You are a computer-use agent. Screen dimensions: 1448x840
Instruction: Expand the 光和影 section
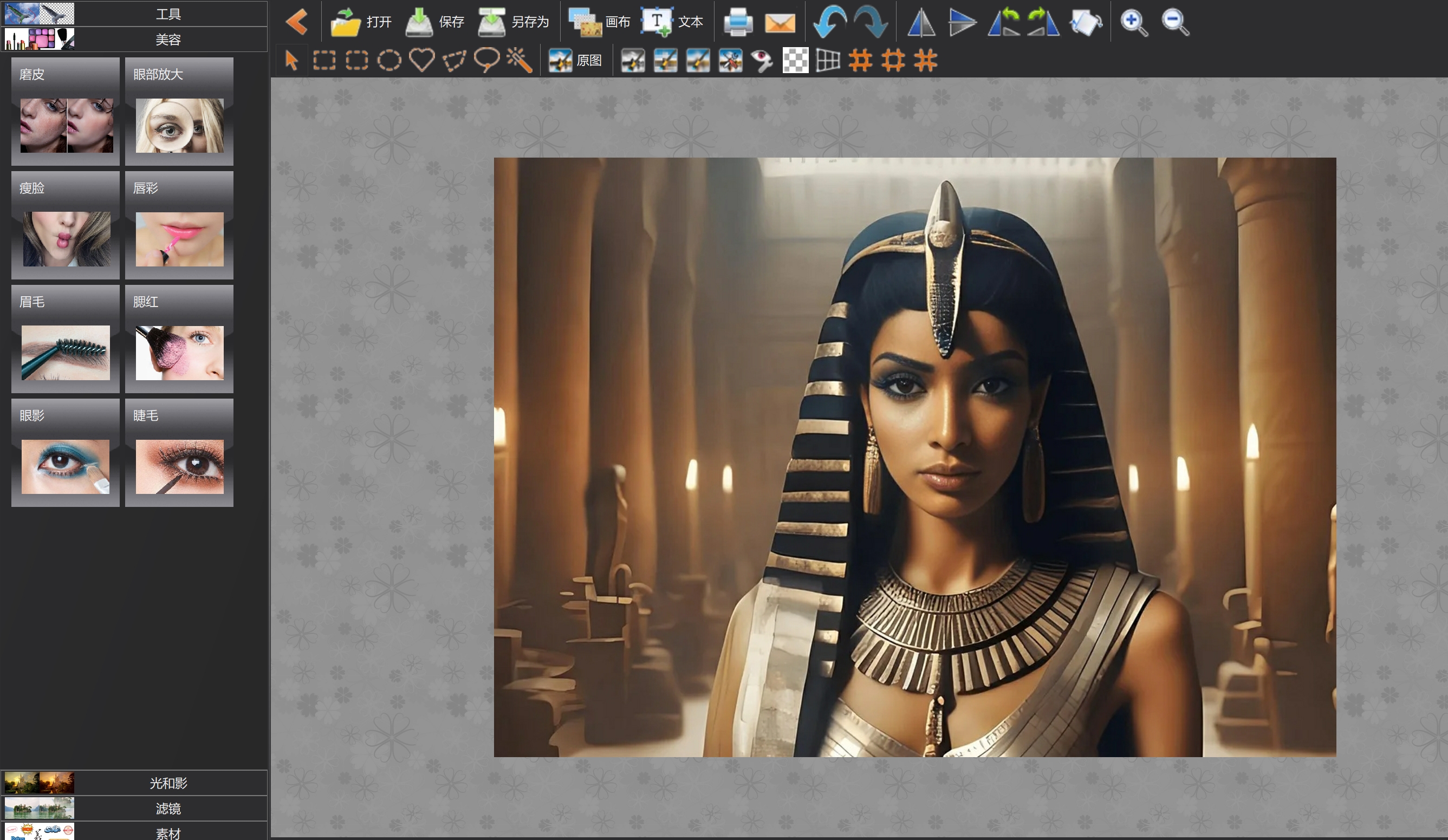coord(135,783)
